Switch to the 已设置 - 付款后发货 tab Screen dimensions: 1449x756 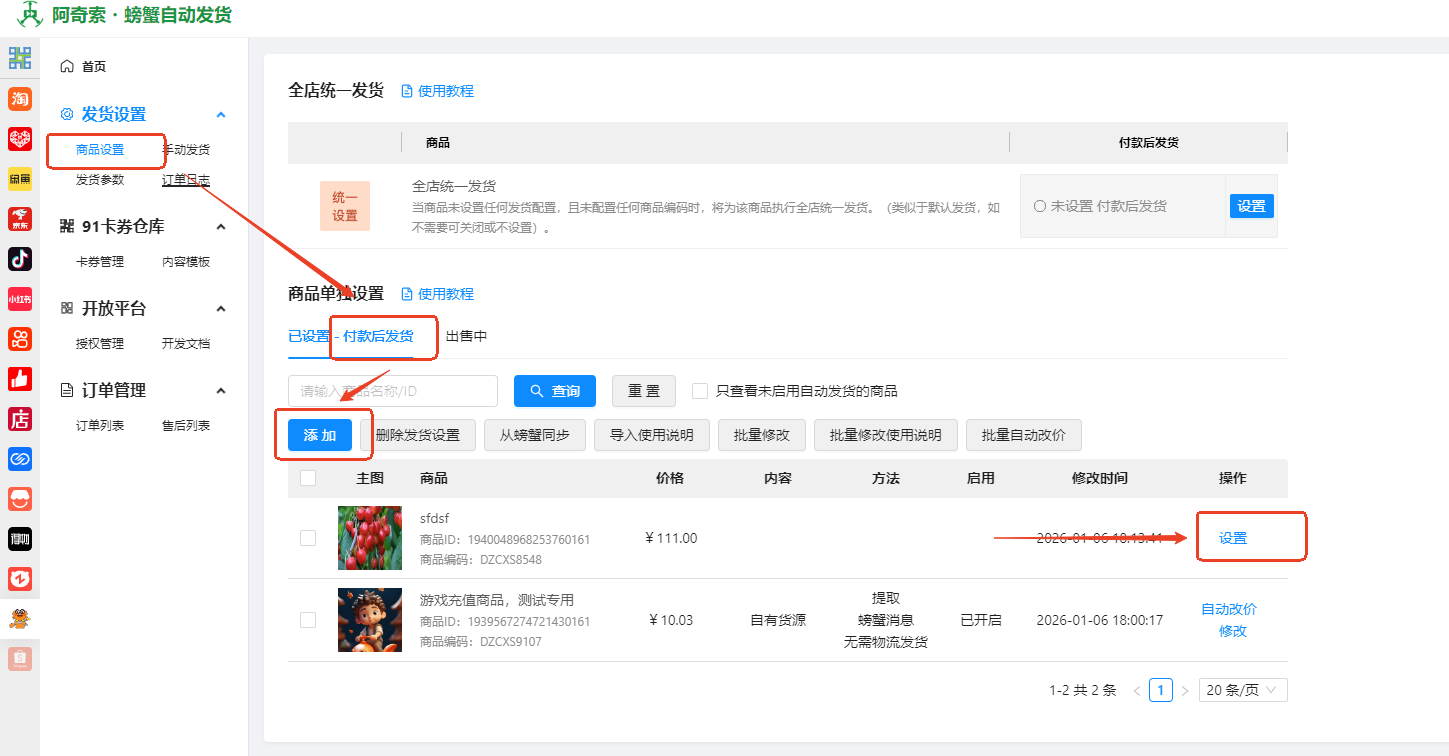coord(351,336)
